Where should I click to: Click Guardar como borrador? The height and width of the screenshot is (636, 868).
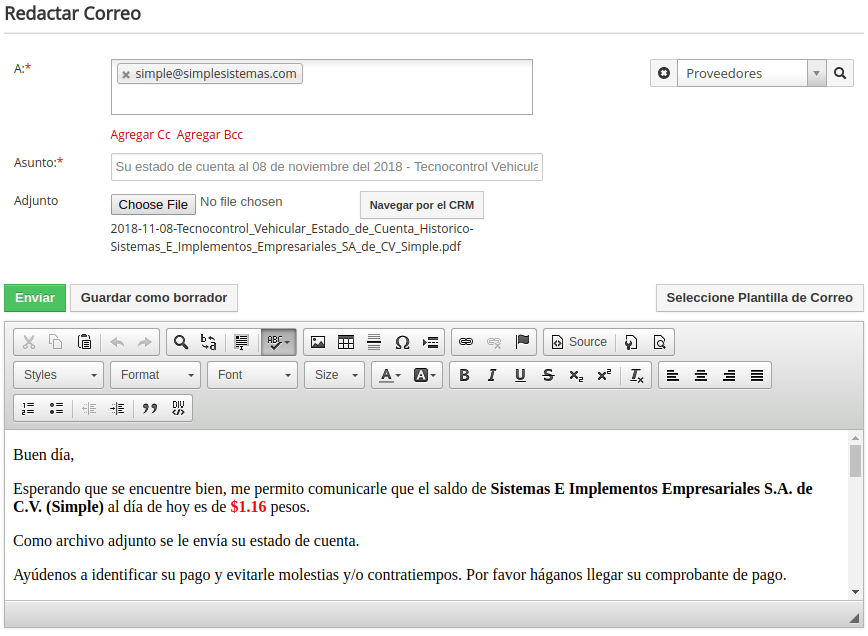tap(154, 298)
